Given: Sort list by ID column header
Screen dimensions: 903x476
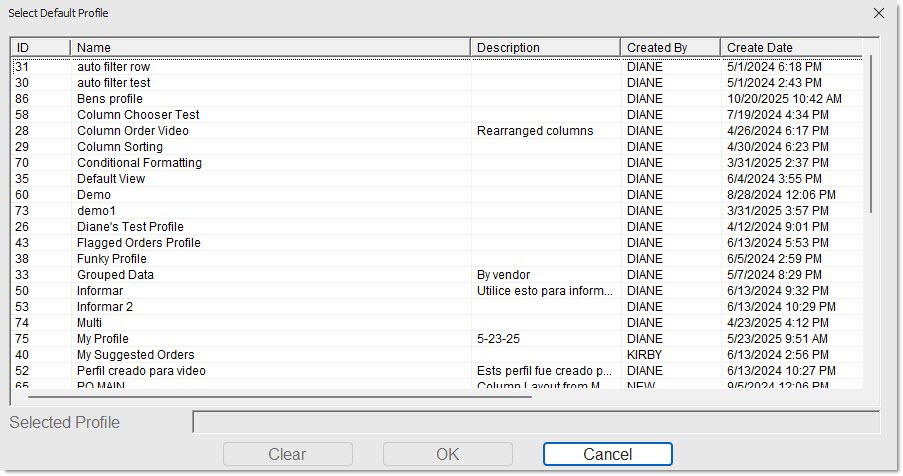Looking at the screenshot, I should point(40,47).
